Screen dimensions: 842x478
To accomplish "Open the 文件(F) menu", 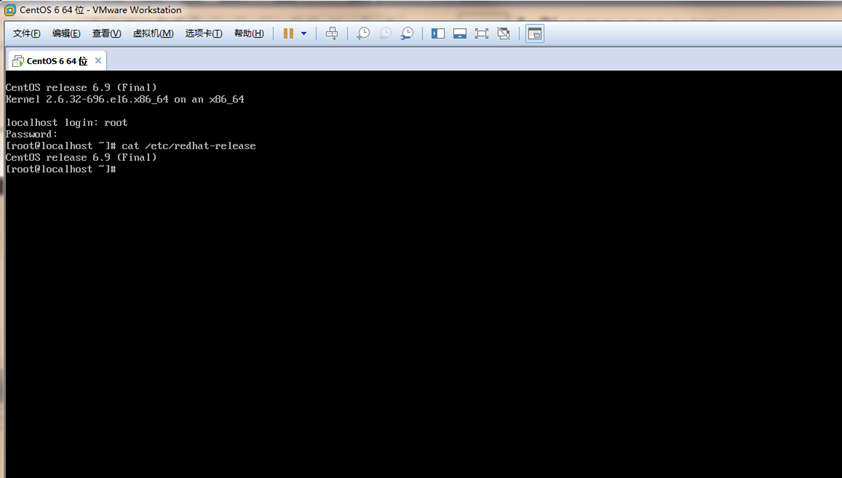I will tap(26, 33).
